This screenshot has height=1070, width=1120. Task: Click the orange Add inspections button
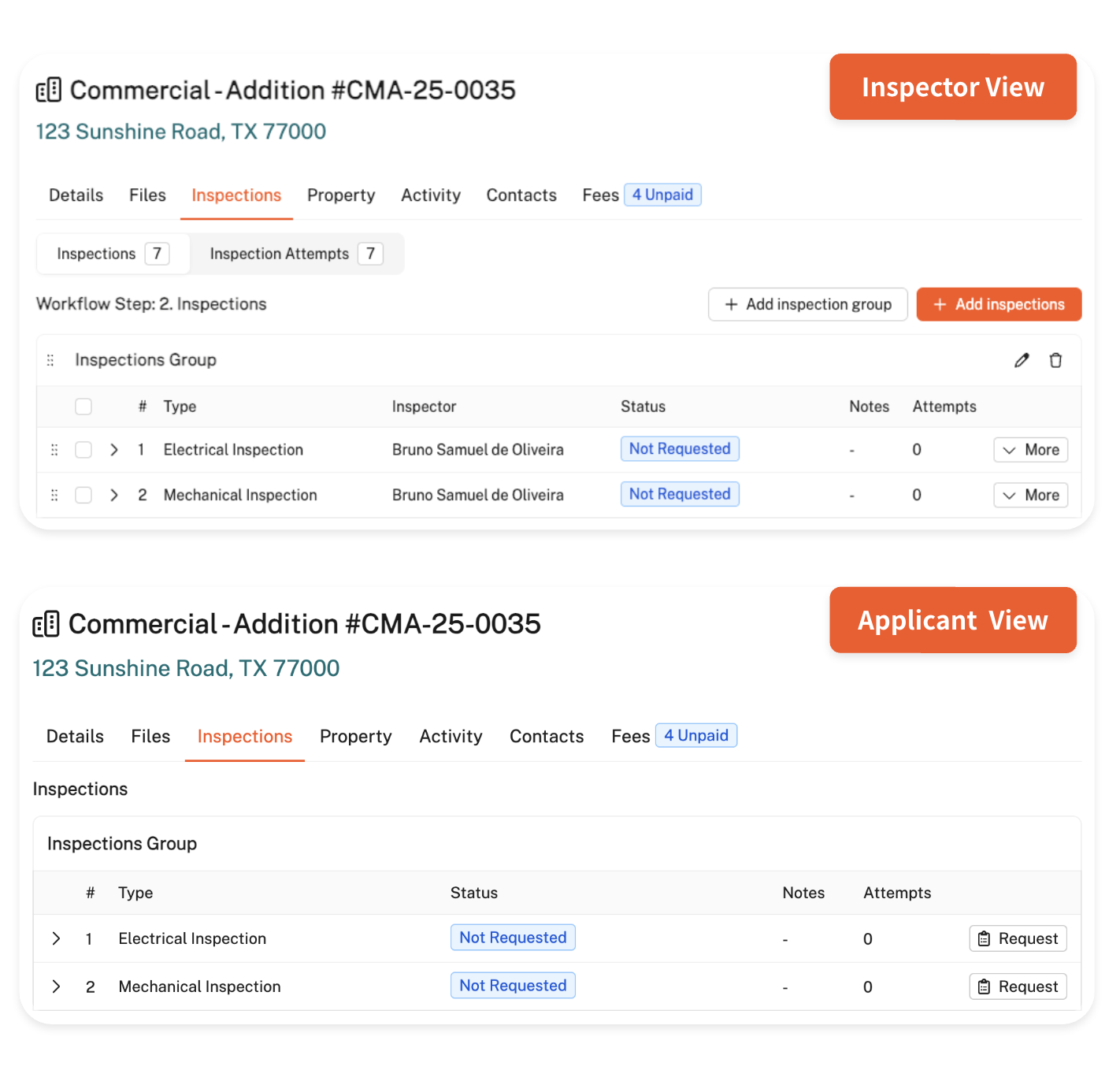tap(999, 304)
